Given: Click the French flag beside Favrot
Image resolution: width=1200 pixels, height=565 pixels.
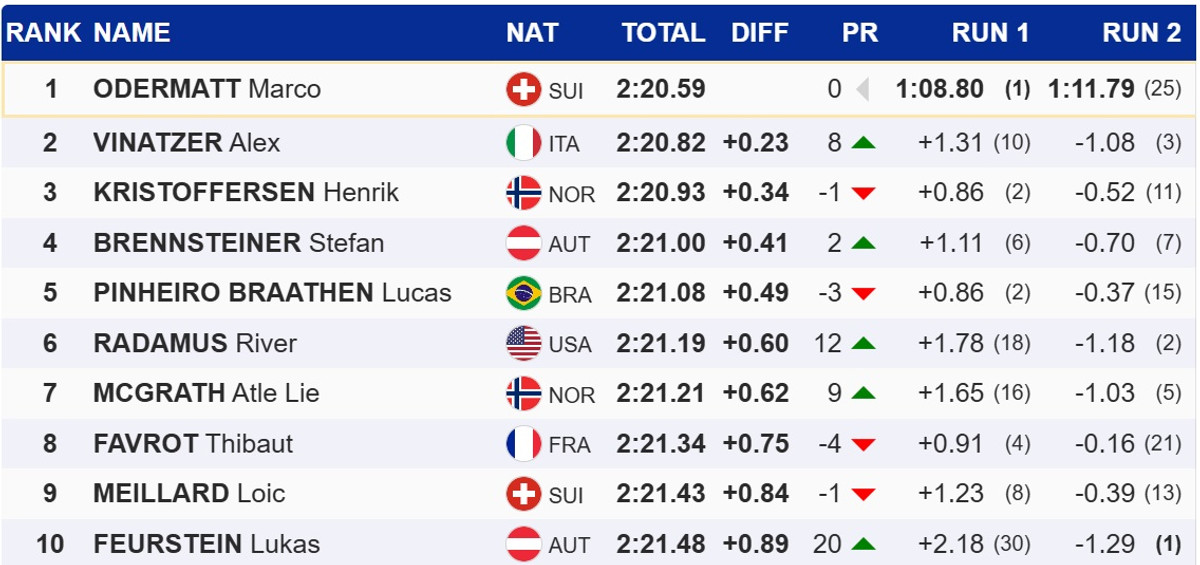Looking at the screenshot, I should 523,444.
